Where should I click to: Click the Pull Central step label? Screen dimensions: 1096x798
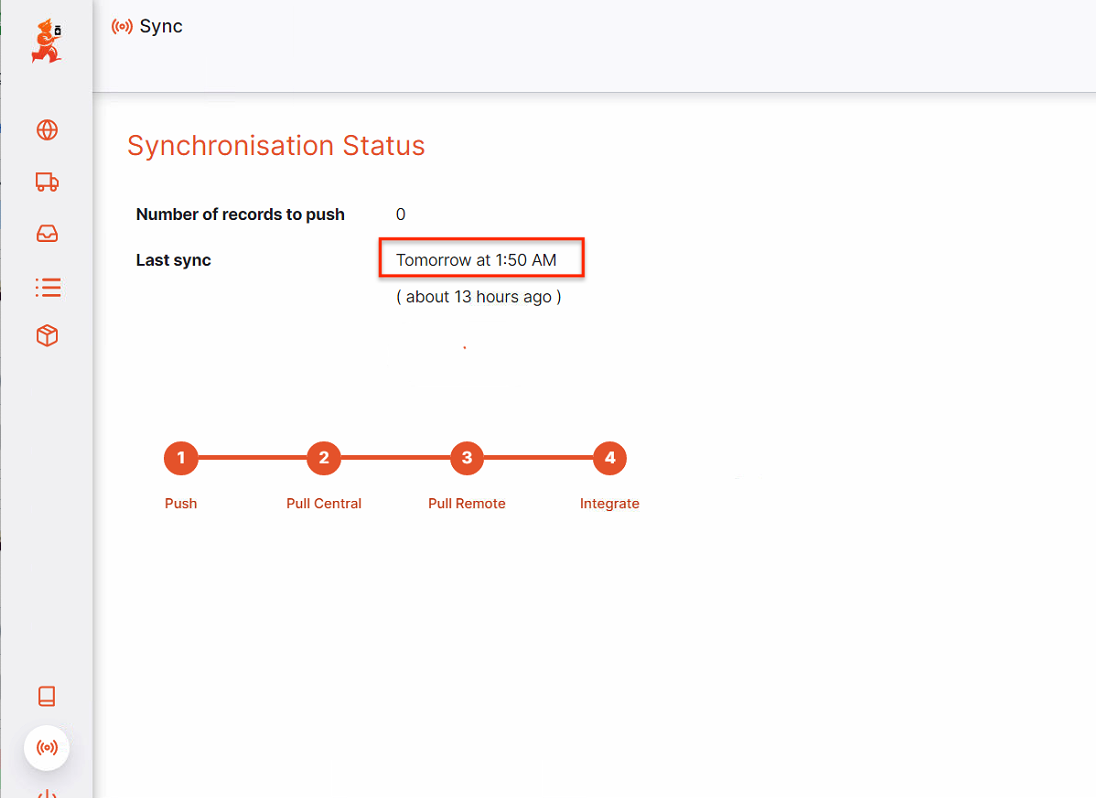324,503
